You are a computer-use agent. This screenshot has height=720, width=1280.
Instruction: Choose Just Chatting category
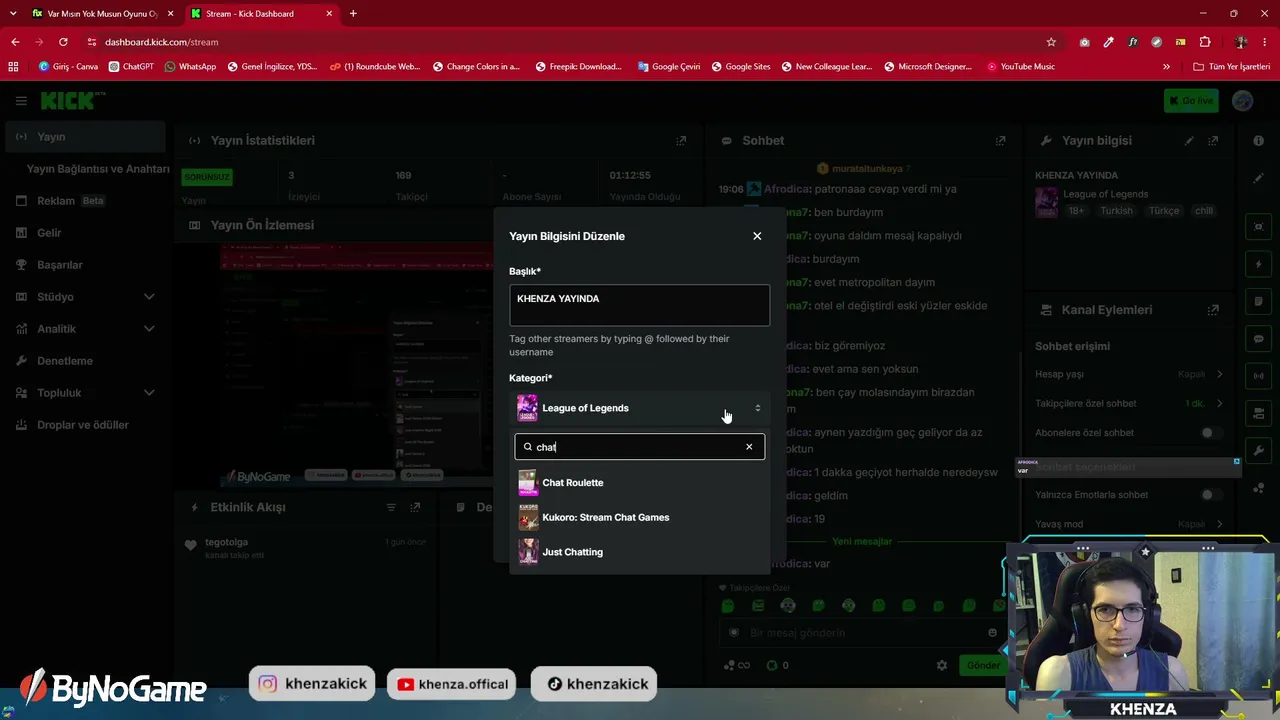point(639,552)
